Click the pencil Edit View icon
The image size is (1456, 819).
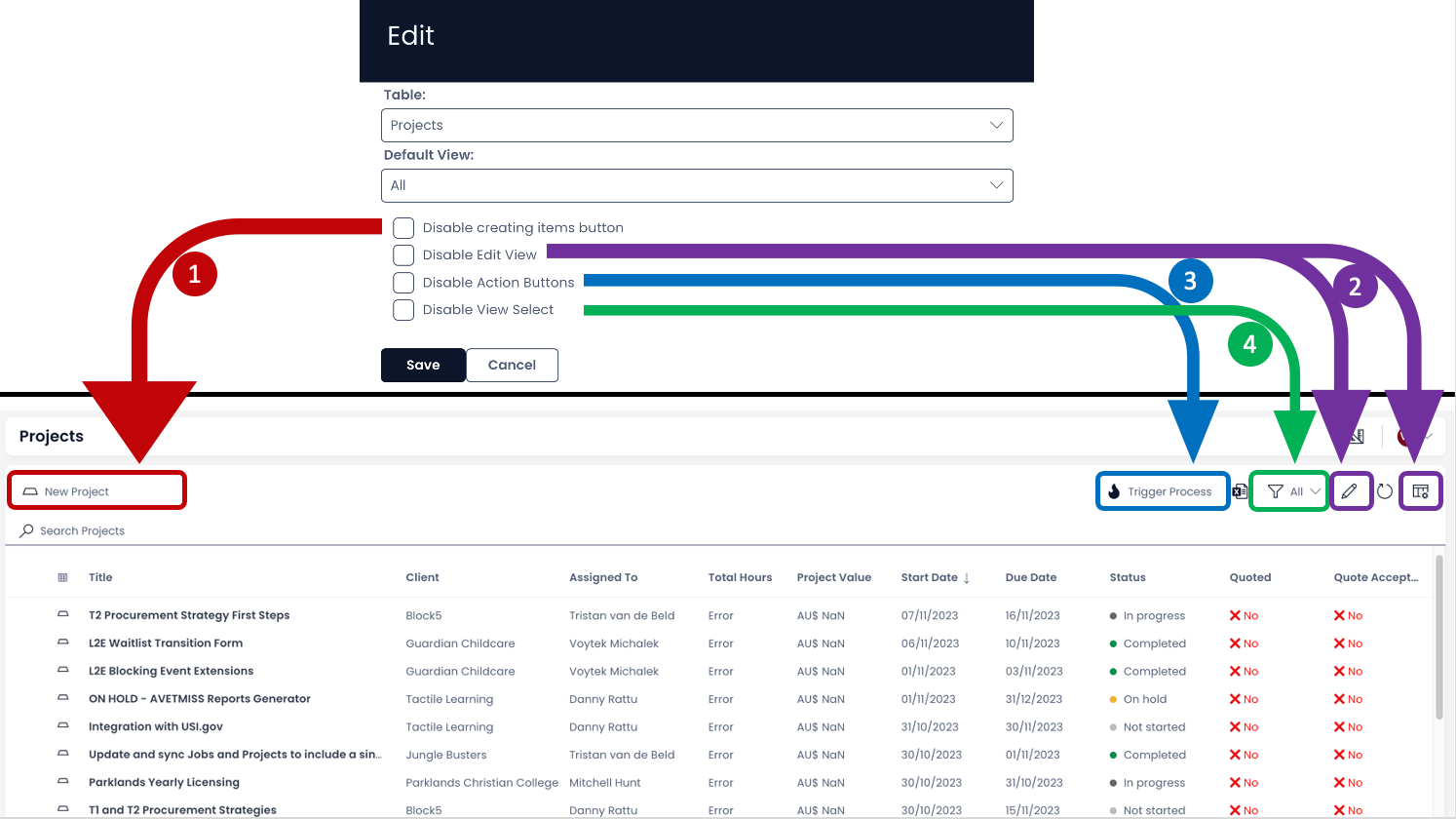(1349, 491)
